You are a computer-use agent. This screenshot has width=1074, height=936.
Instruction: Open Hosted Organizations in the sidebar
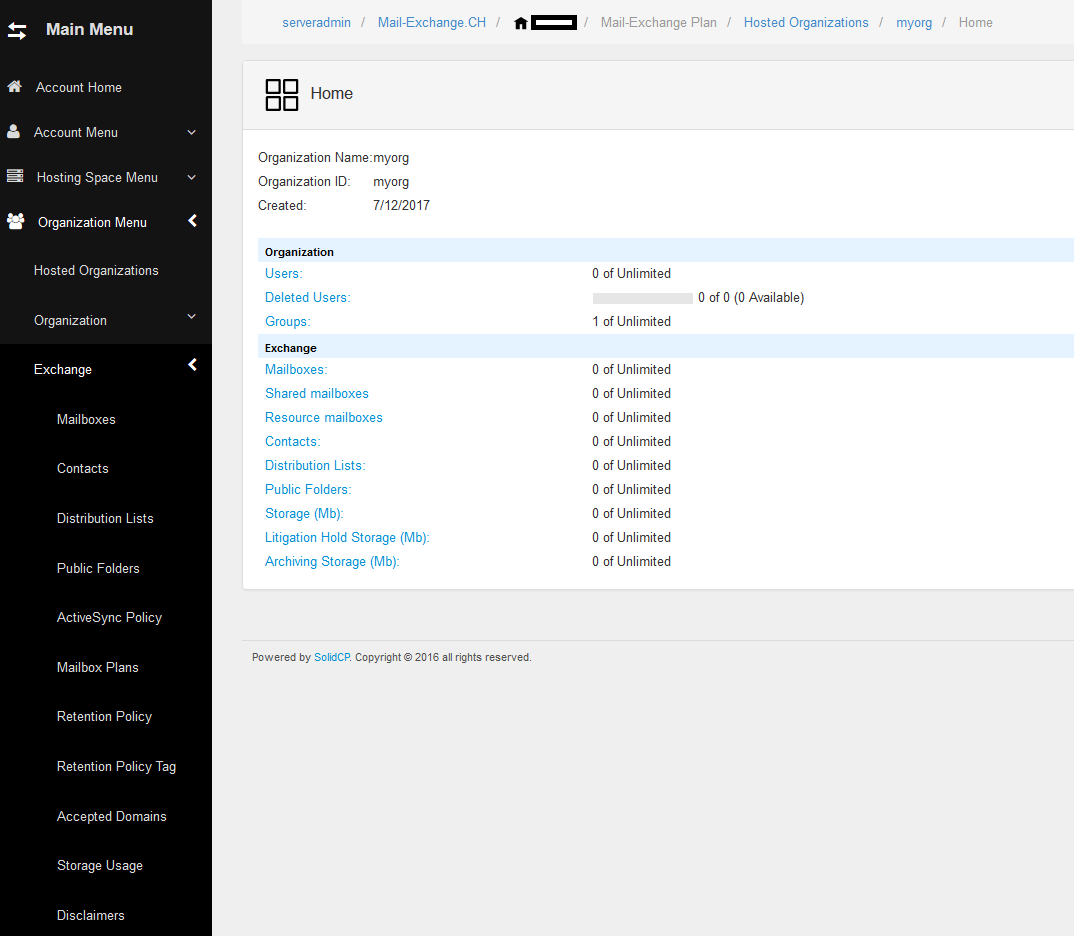[96, 270]
